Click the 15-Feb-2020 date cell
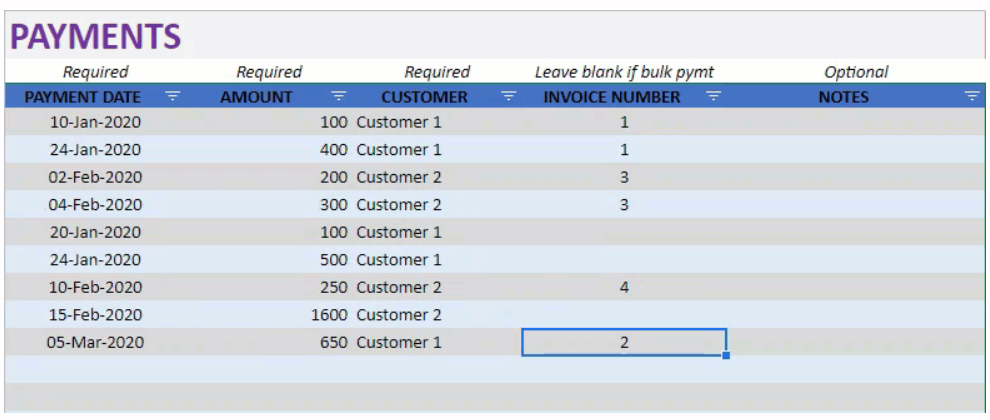Screen dimensions: 990x420 point(95,315)
